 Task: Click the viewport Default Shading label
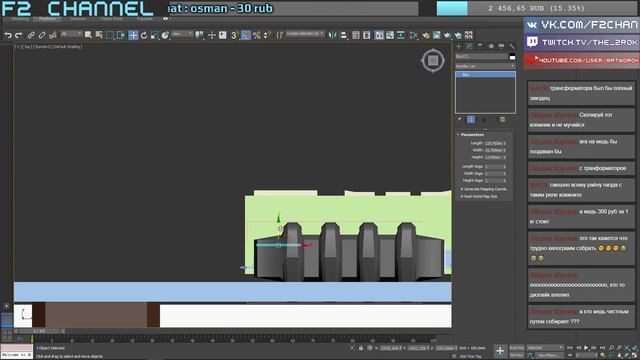pyautogui.click(x=69, y=47)
